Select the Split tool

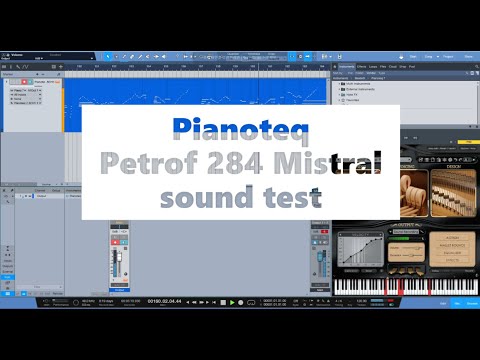[x=124, y=57]
